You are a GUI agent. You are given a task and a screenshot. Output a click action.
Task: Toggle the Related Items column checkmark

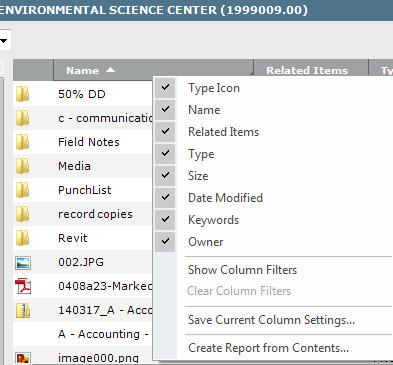[x=165, y=131]
